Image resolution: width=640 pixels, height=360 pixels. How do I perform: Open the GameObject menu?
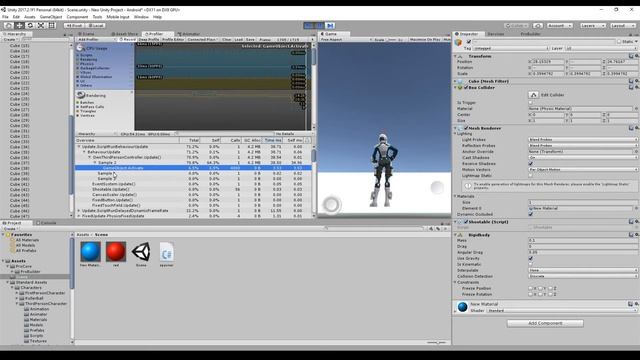click(x=51, y=17)
